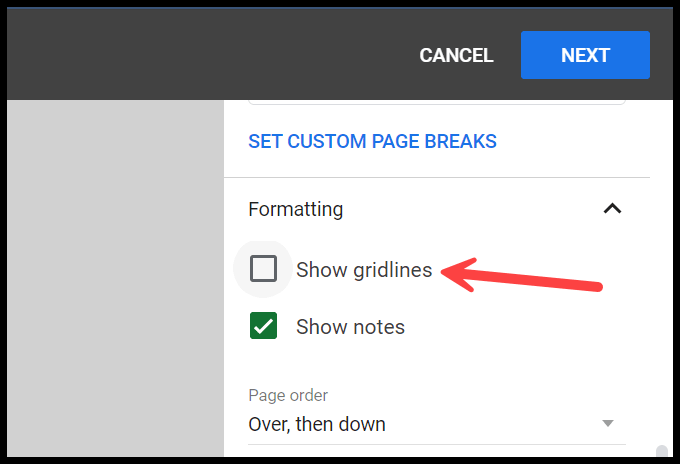Click the vertical scrollbar thumb
This screenshot has height=464, width=680.
tap(658, 453)
